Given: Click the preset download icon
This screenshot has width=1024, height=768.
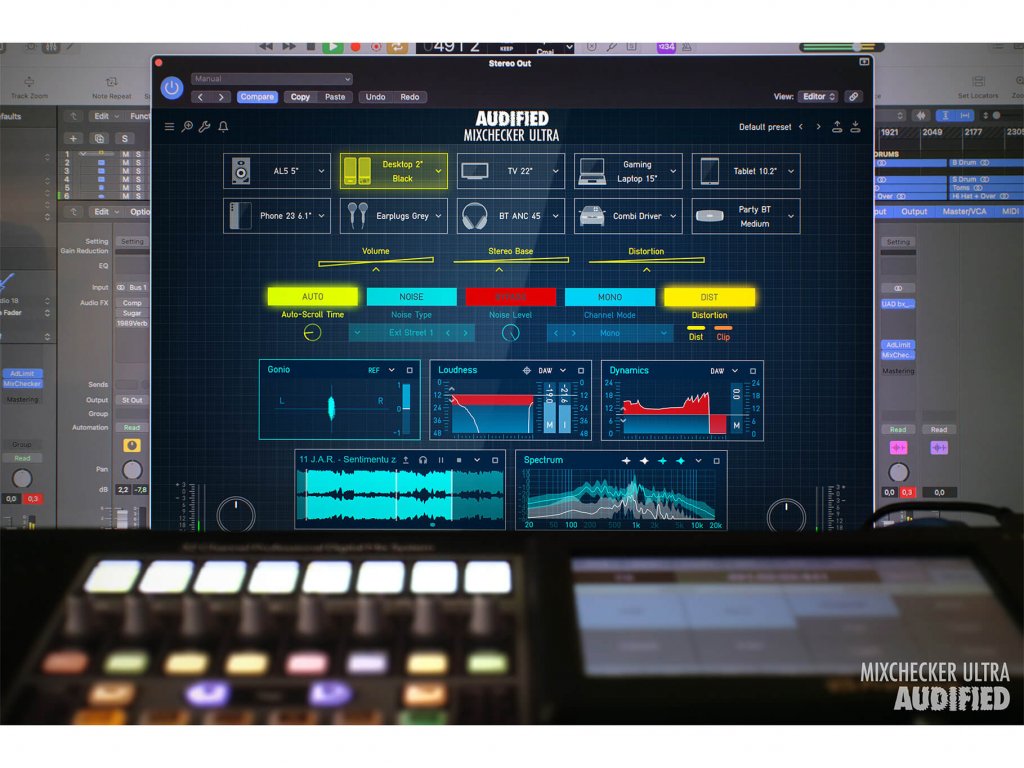Looking at the screenshot, I should coord(855,127).
